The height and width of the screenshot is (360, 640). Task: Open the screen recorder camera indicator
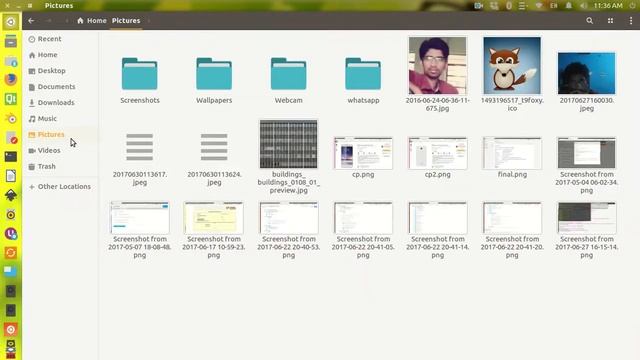coord(478,5)
